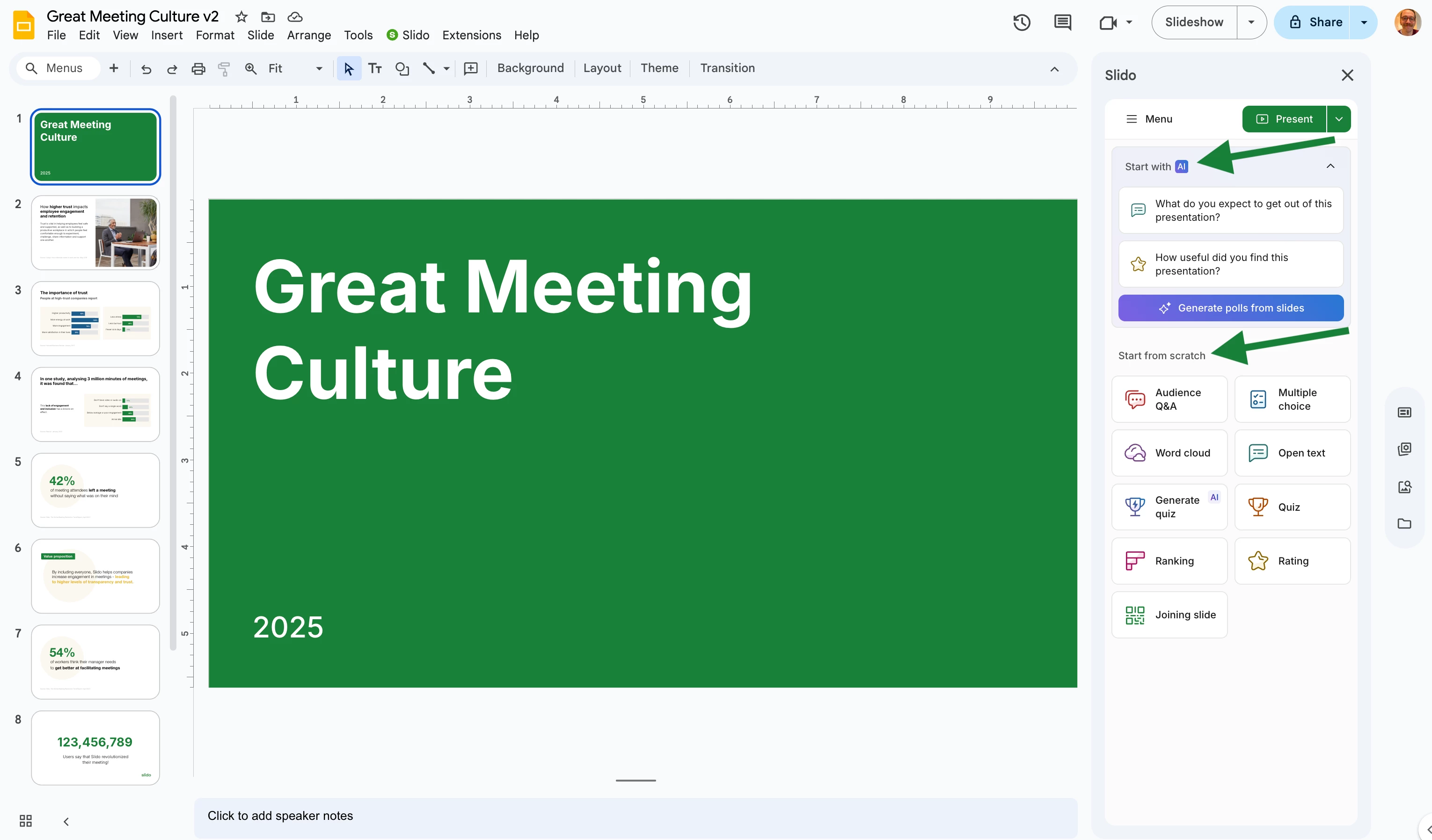Open version history clock icon
The image size is (1432, 840).
pyautogui.click(x=1021, y=23)
